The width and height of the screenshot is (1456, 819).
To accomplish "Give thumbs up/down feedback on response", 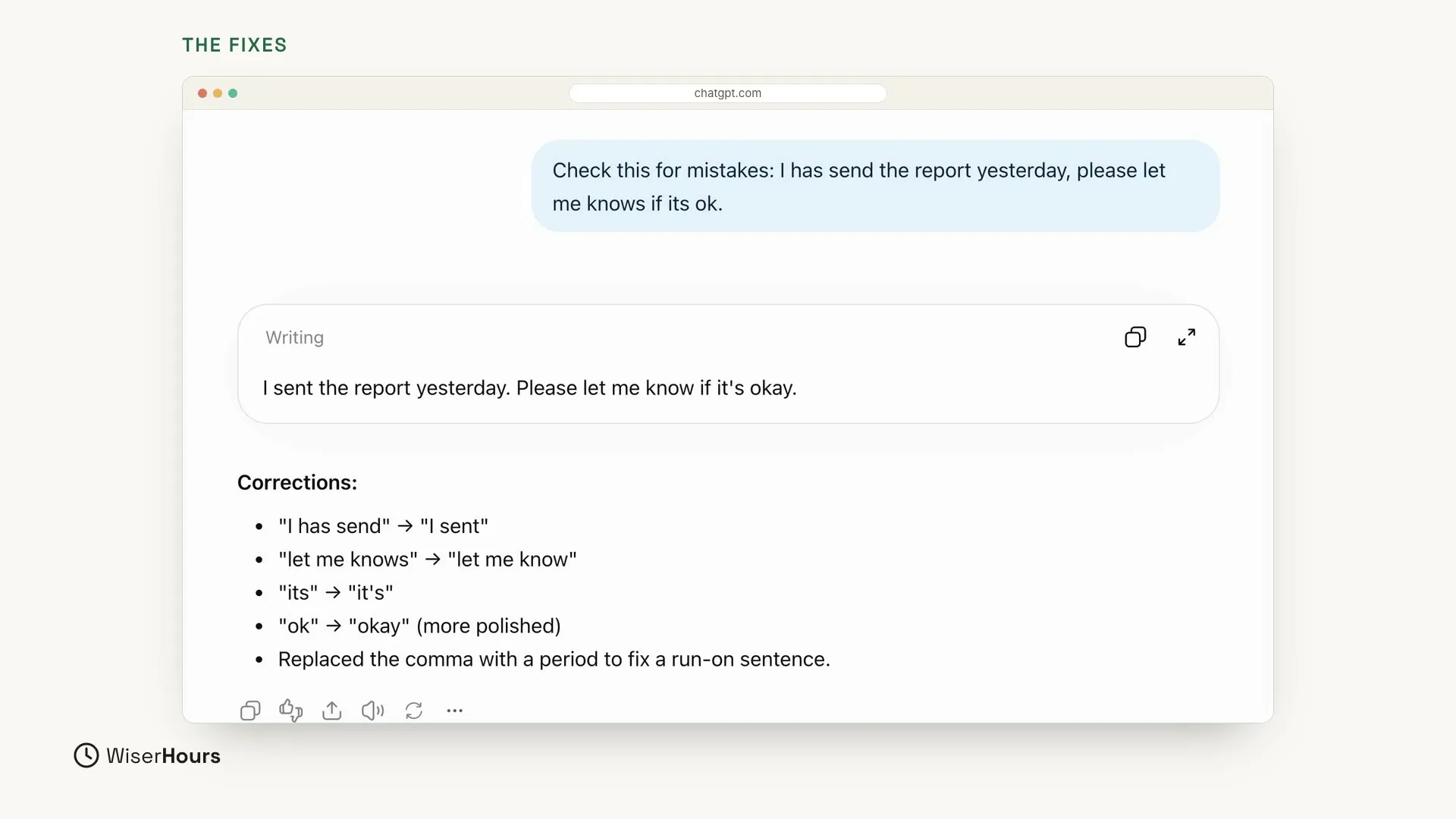I will coord(291,711).
